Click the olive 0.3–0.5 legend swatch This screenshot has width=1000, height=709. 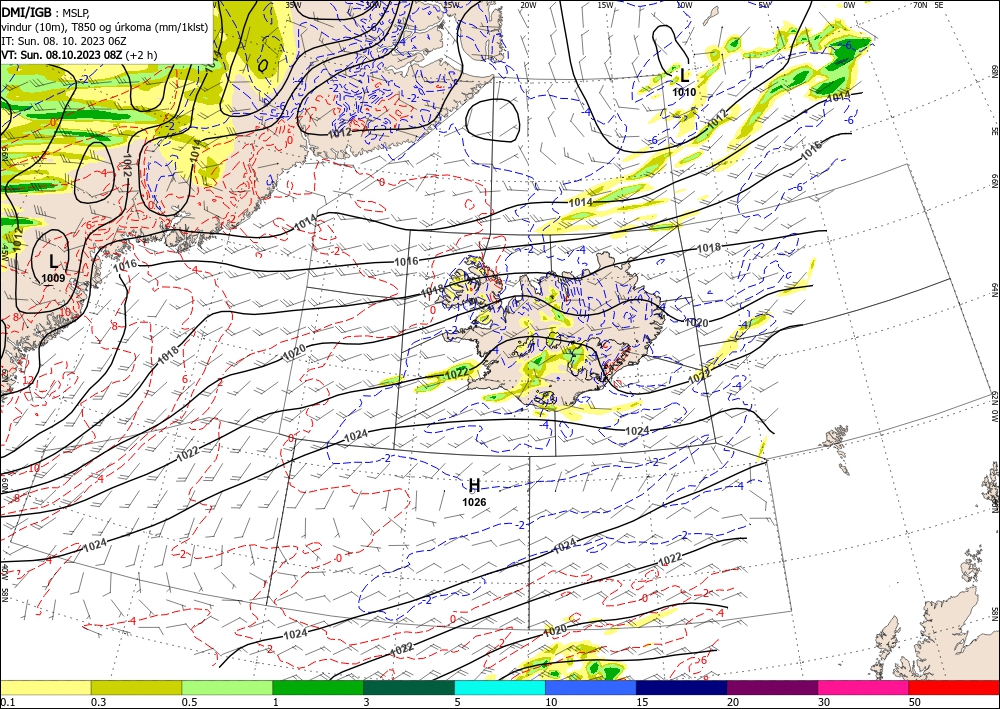coord(136,687)
